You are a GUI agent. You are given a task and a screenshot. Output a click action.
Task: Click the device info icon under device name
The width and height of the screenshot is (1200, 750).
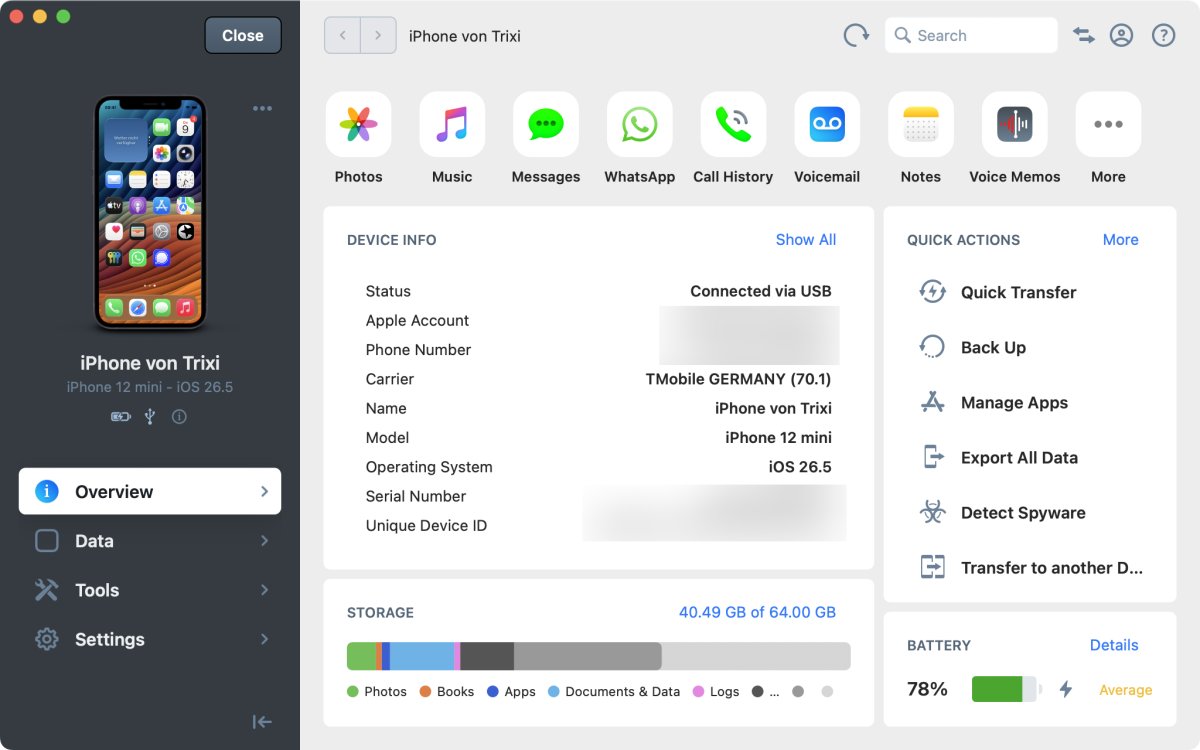pos(179,417)
